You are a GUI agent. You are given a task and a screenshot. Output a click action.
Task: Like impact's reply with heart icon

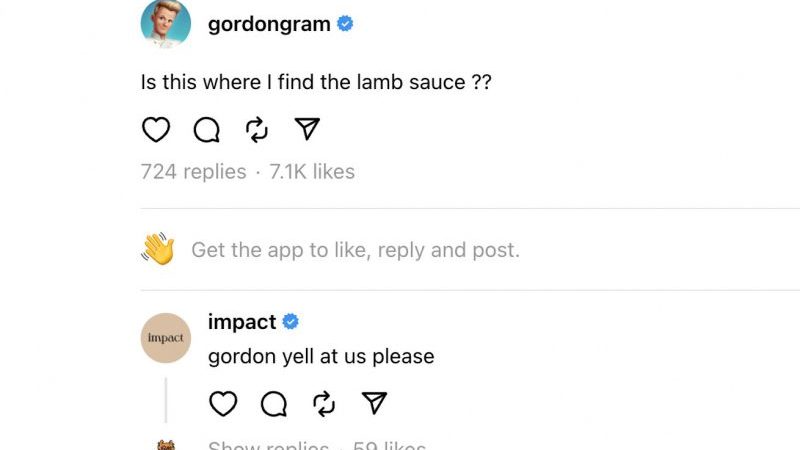[223, 404]
